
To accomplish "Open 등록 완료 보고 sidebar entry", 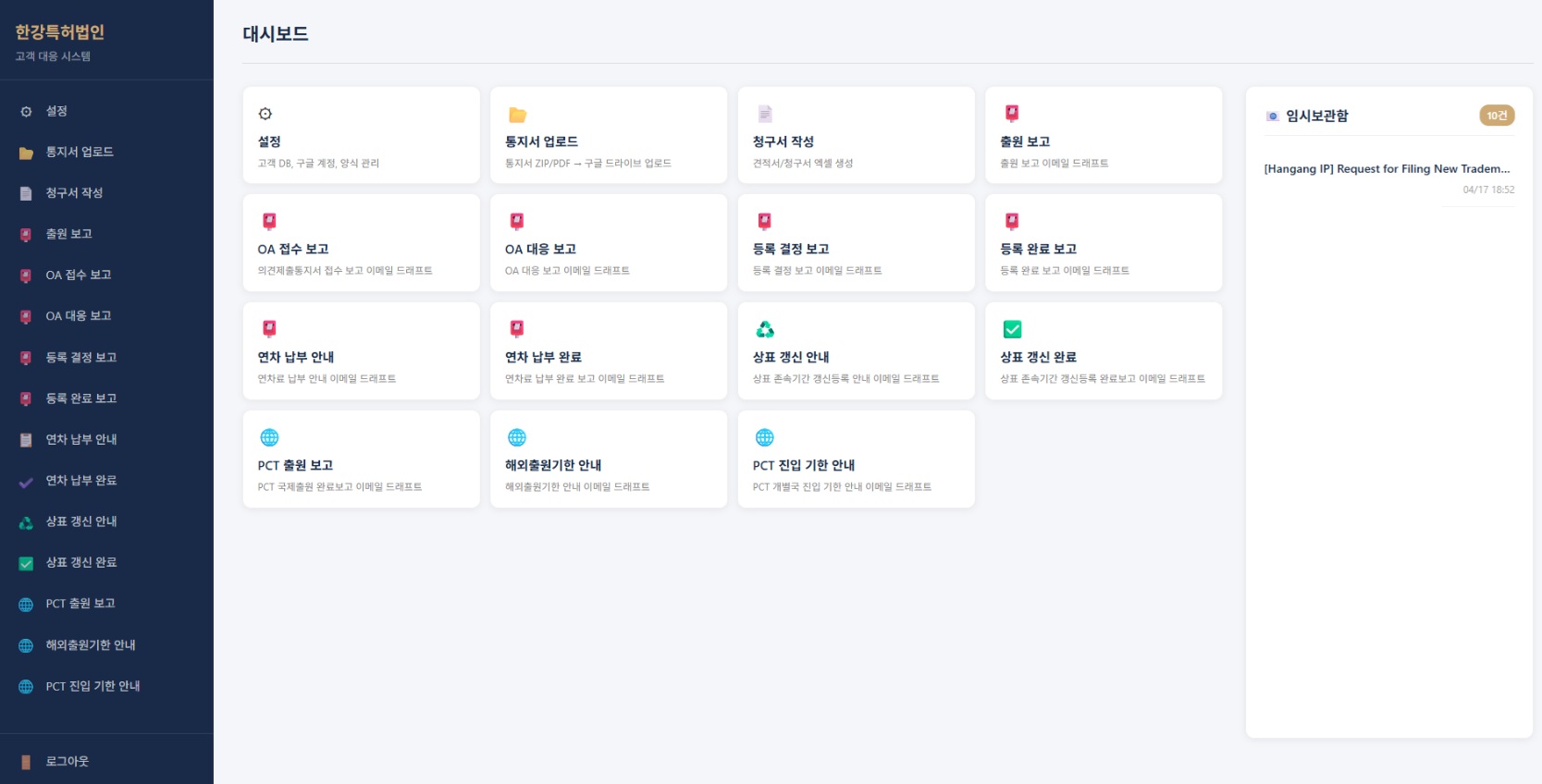I will (106, 398).
